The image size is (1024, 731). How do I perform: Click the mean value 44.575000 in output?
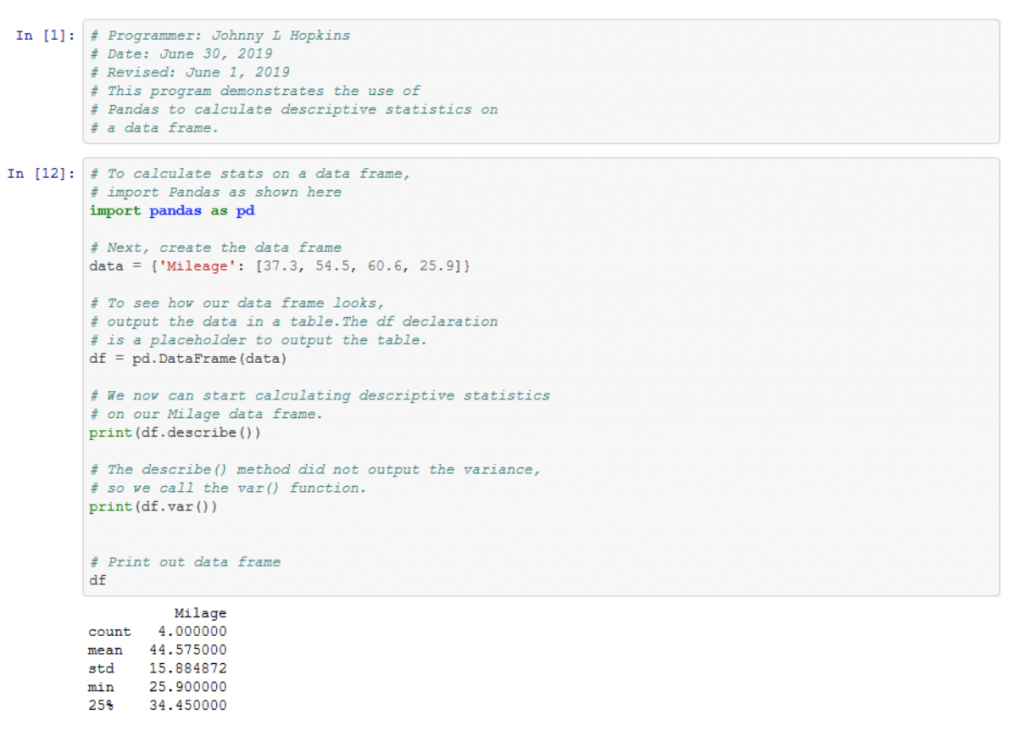click(x=188, y=650)
